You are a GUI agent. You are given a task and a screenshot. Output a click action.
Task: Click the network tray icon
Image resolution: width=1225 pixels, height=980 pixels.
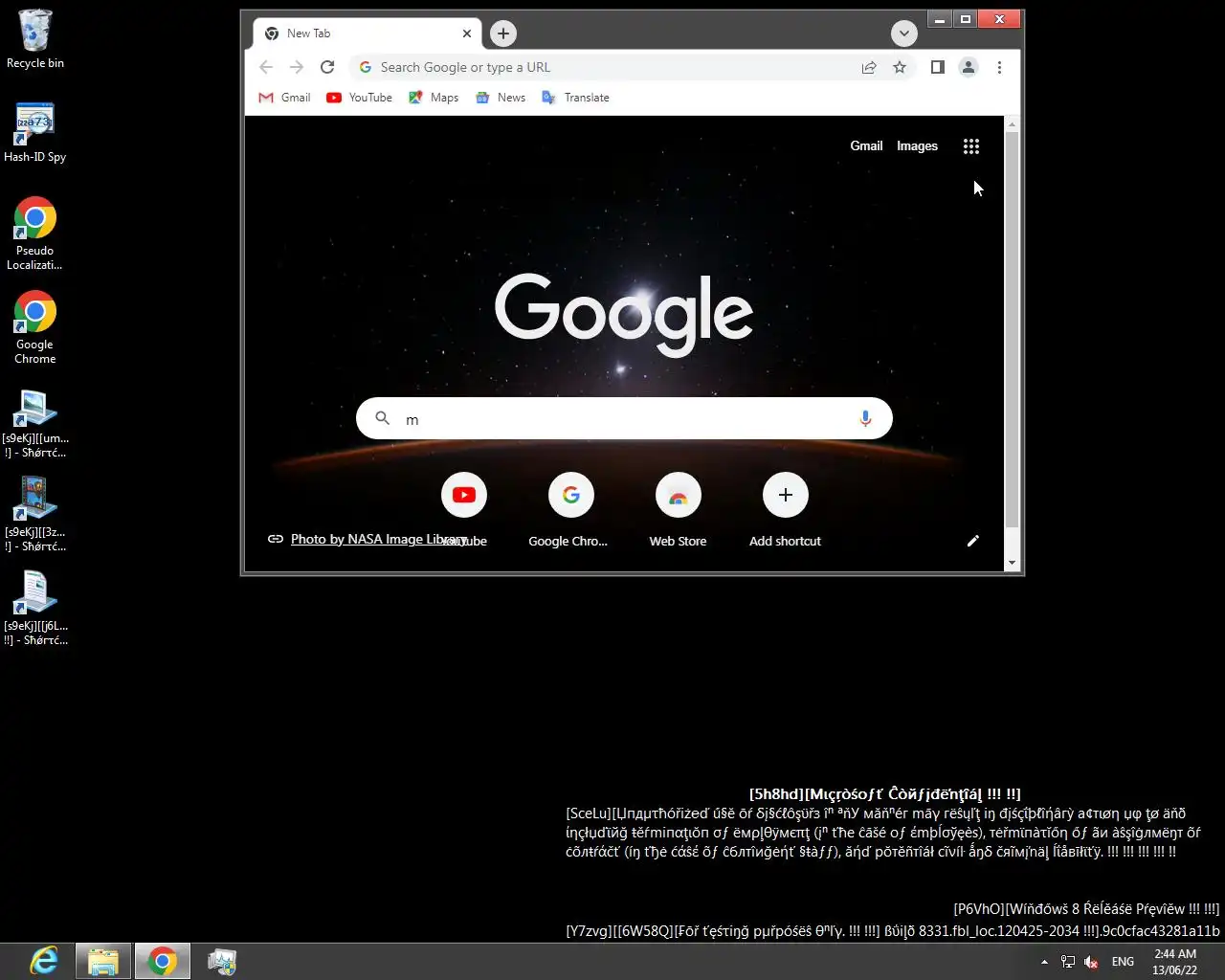point(1068,962)
